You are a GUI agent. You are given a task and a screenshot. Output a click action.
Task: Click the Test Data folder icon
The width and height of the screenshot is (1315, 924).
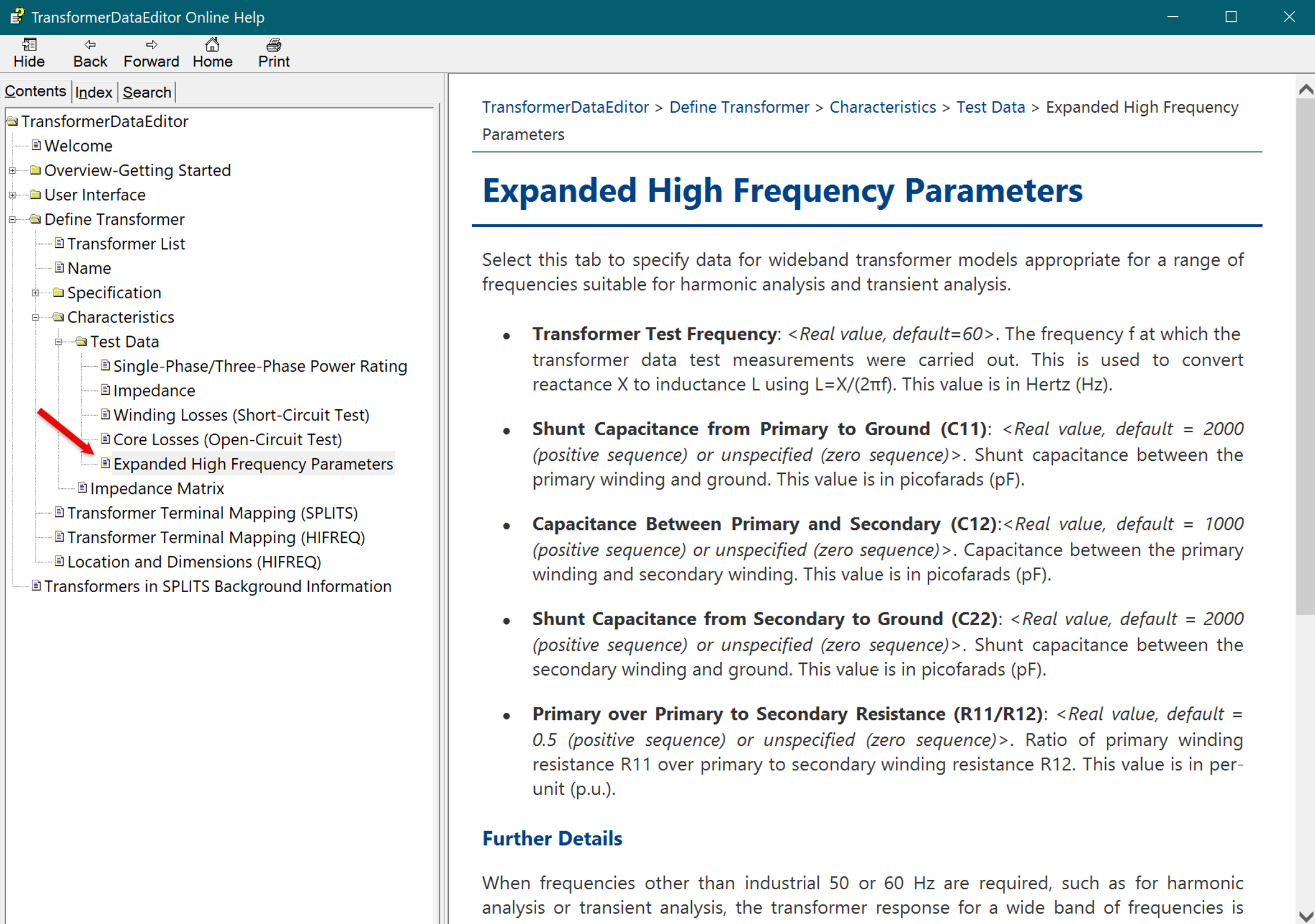[82, 341]
